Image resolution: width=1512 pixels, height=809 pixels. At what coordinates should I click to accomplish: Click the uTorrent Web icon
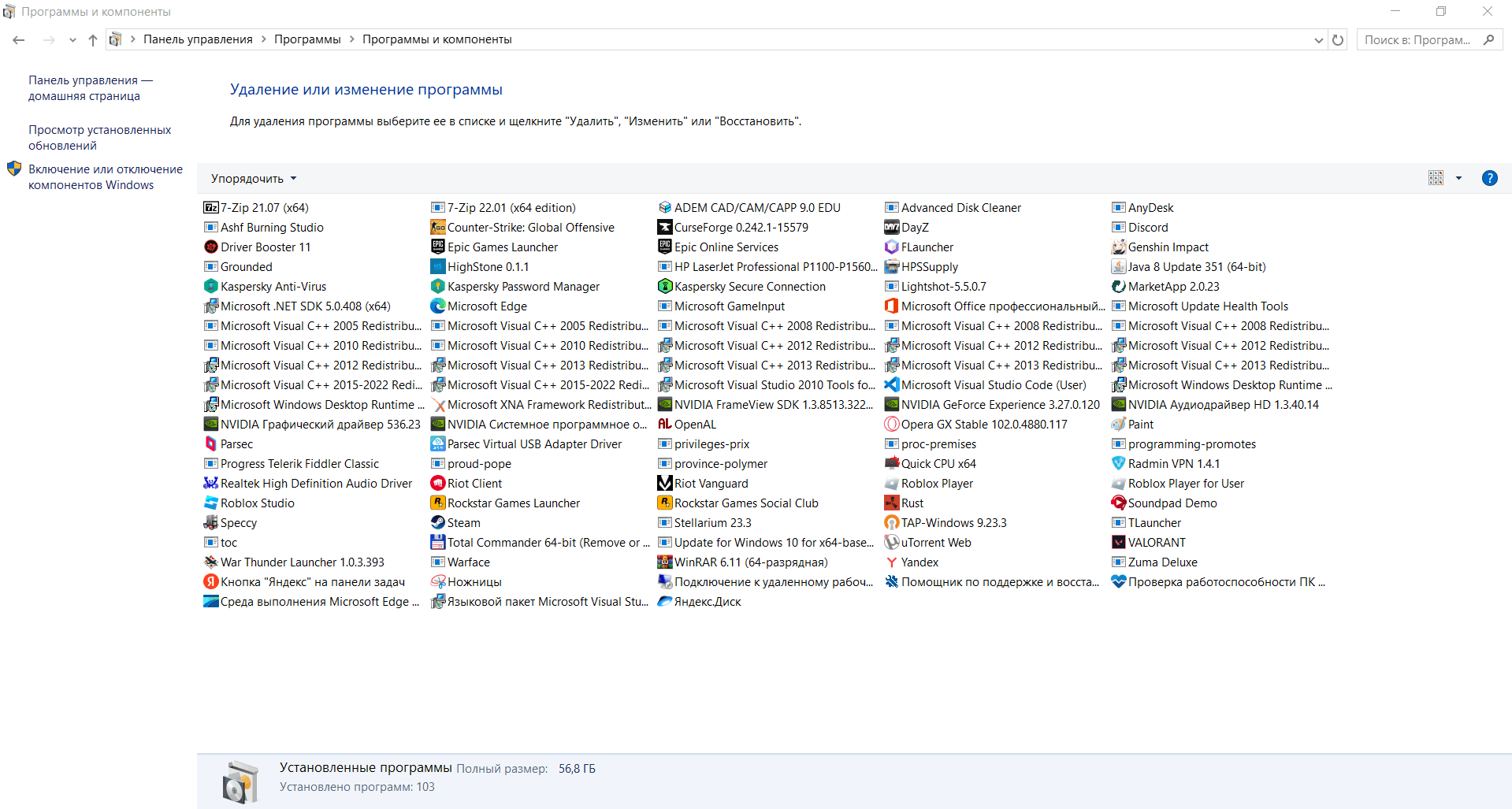[892, 542]
